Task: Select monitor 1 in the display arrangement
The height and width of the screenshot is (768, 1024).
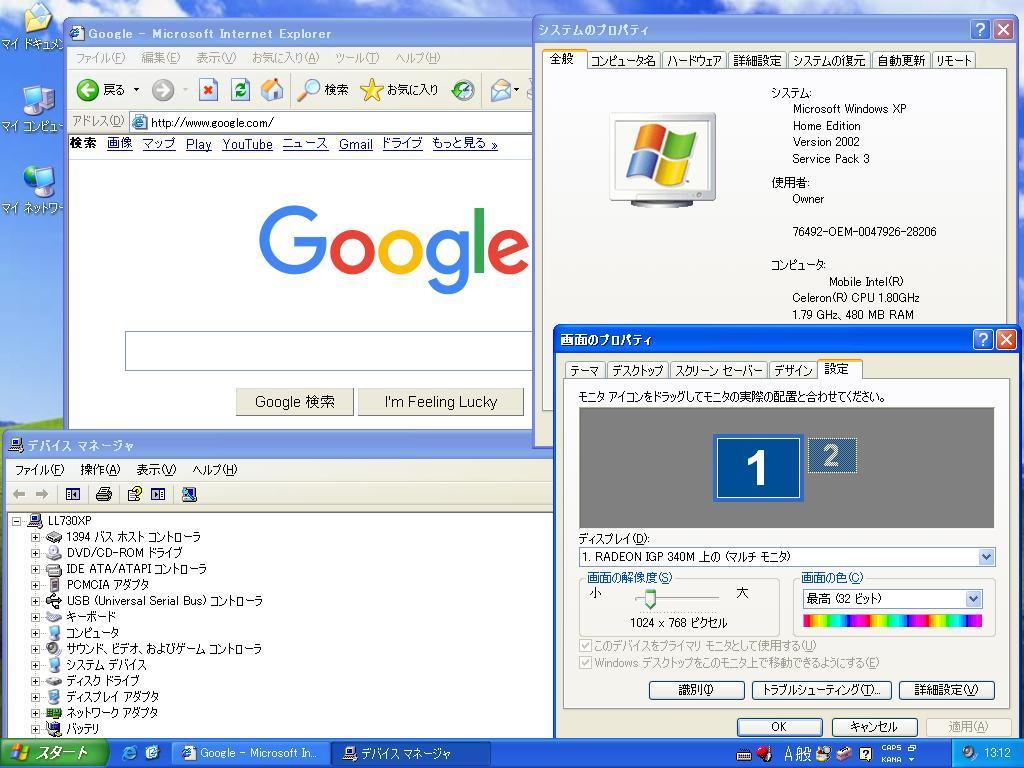Action: 758,468
